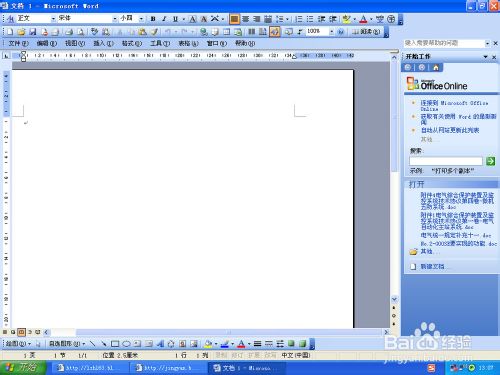Click the Print icon in the standard toolbar

pos(69,32)
